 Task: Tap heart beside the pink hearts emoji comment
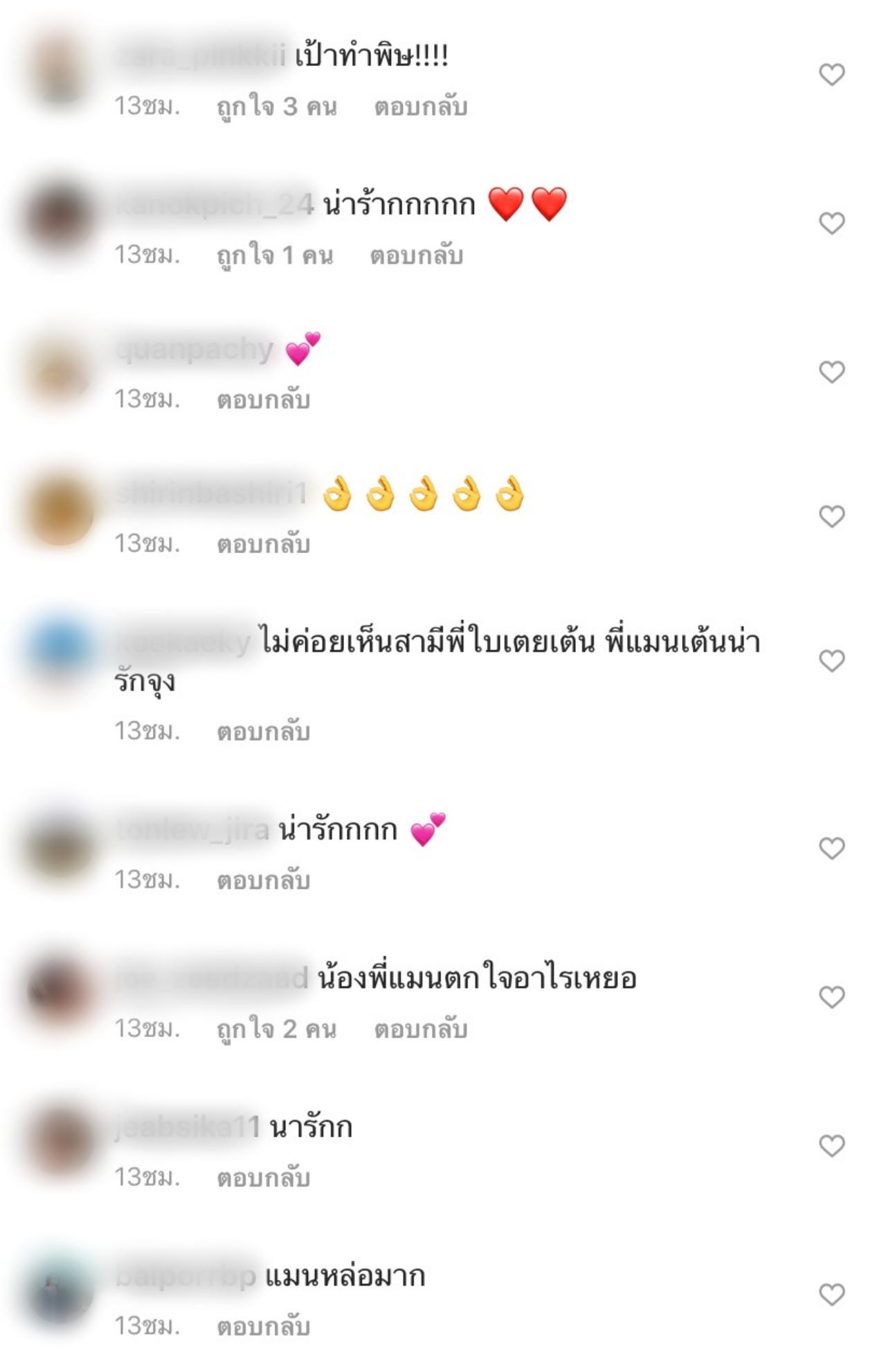831,372
